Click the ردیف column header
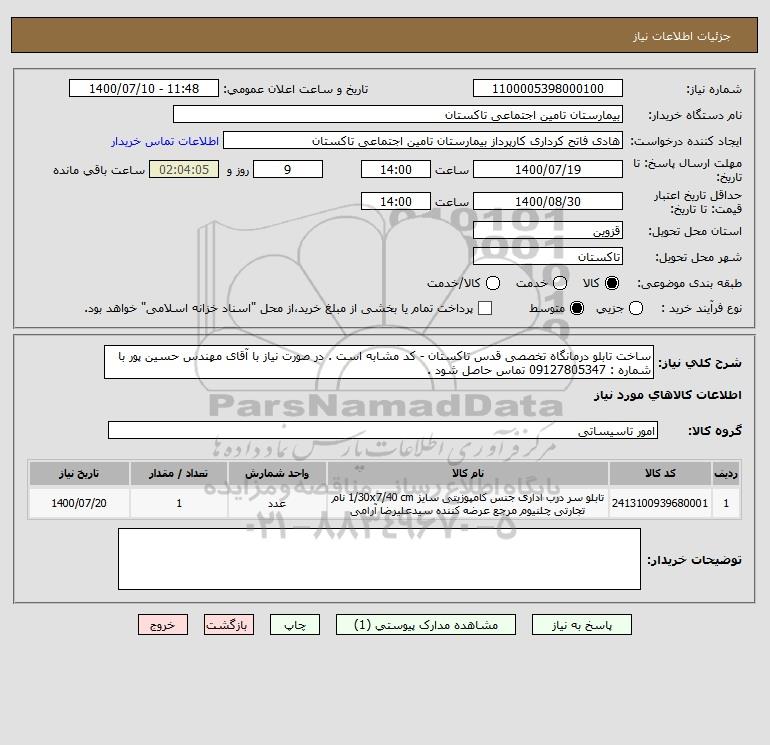 pos(726,473)
